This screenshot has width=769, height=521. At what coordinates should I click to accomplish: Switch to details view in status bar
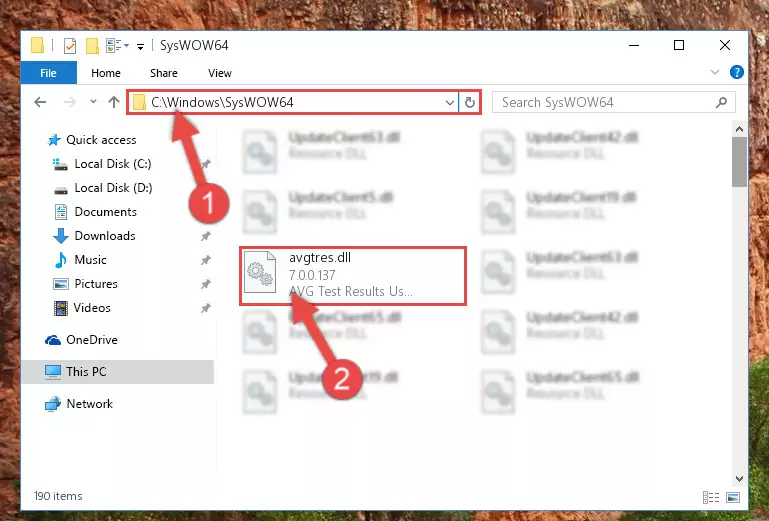711,497
